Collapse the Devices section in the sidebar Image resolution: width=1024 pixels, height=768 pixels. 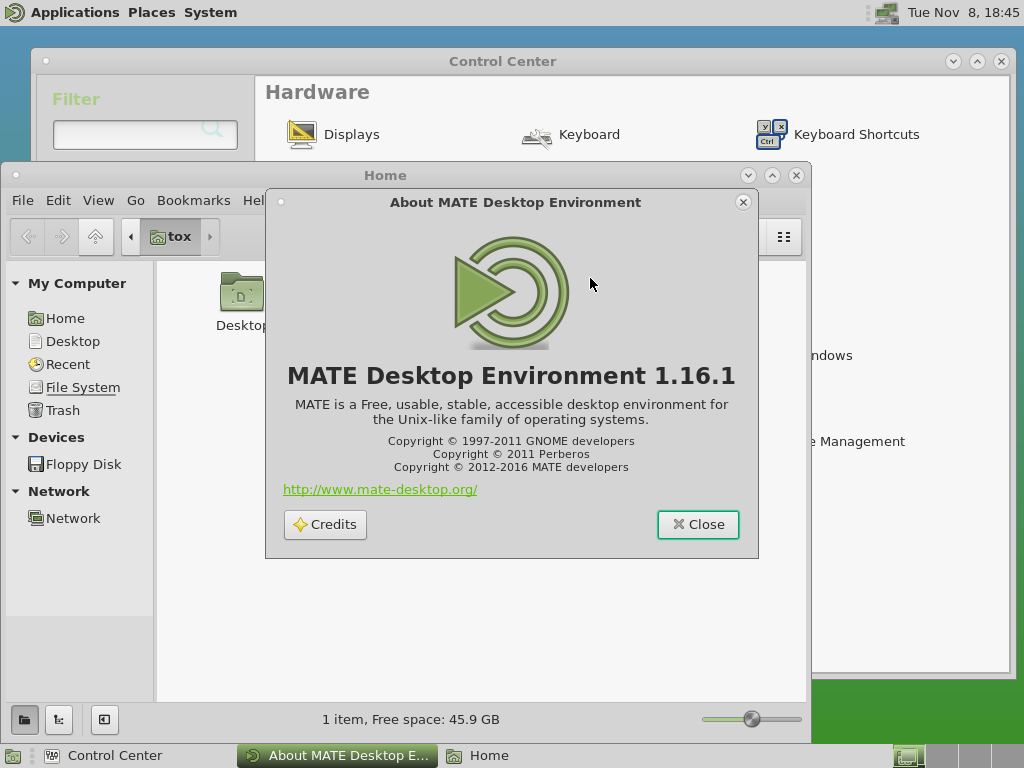[x=16, y=438]
